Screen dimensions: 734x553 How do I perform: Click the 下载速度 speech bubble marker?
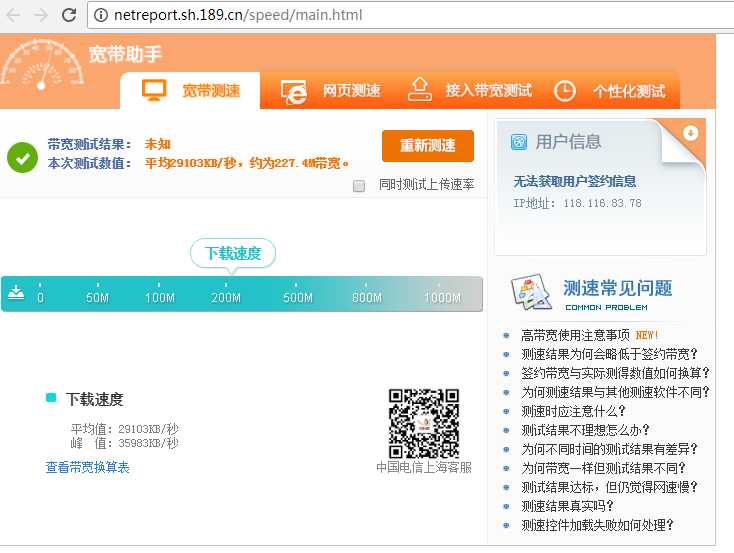click(233, 254)
